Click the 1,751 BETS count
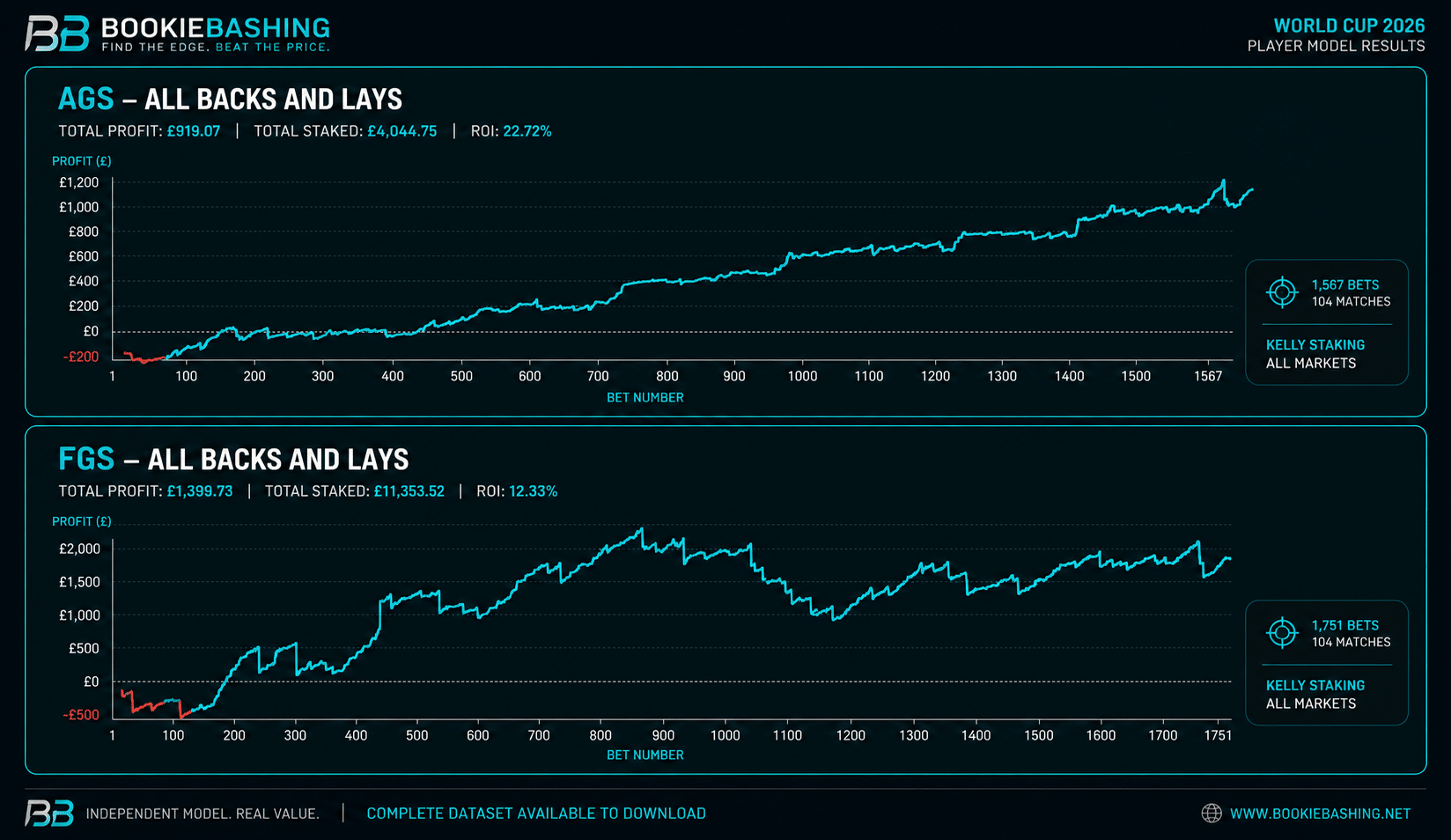This screenshot has height=840, width=1451. 1345,626
